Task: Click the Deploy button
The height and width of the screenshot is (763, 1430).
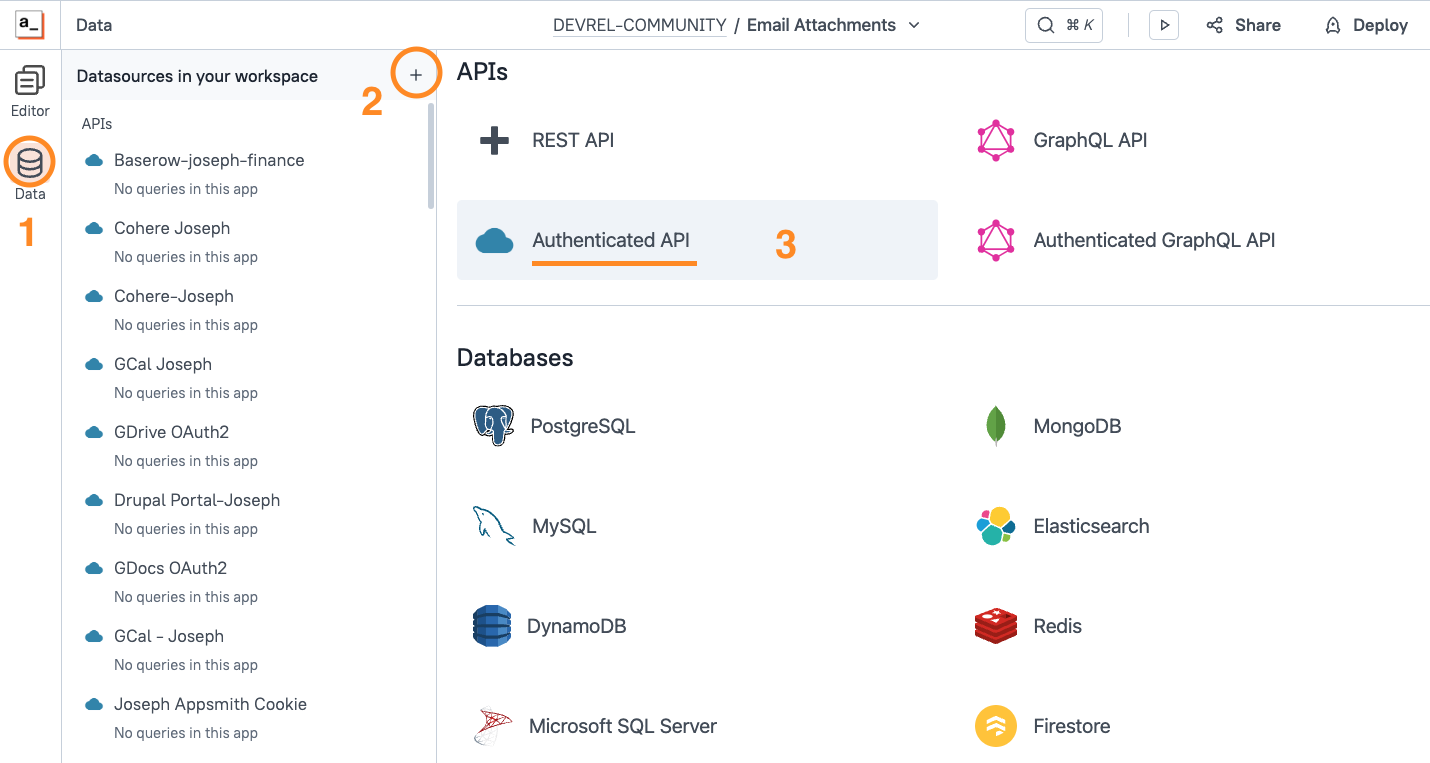Action: click(x=1366, y=25)
